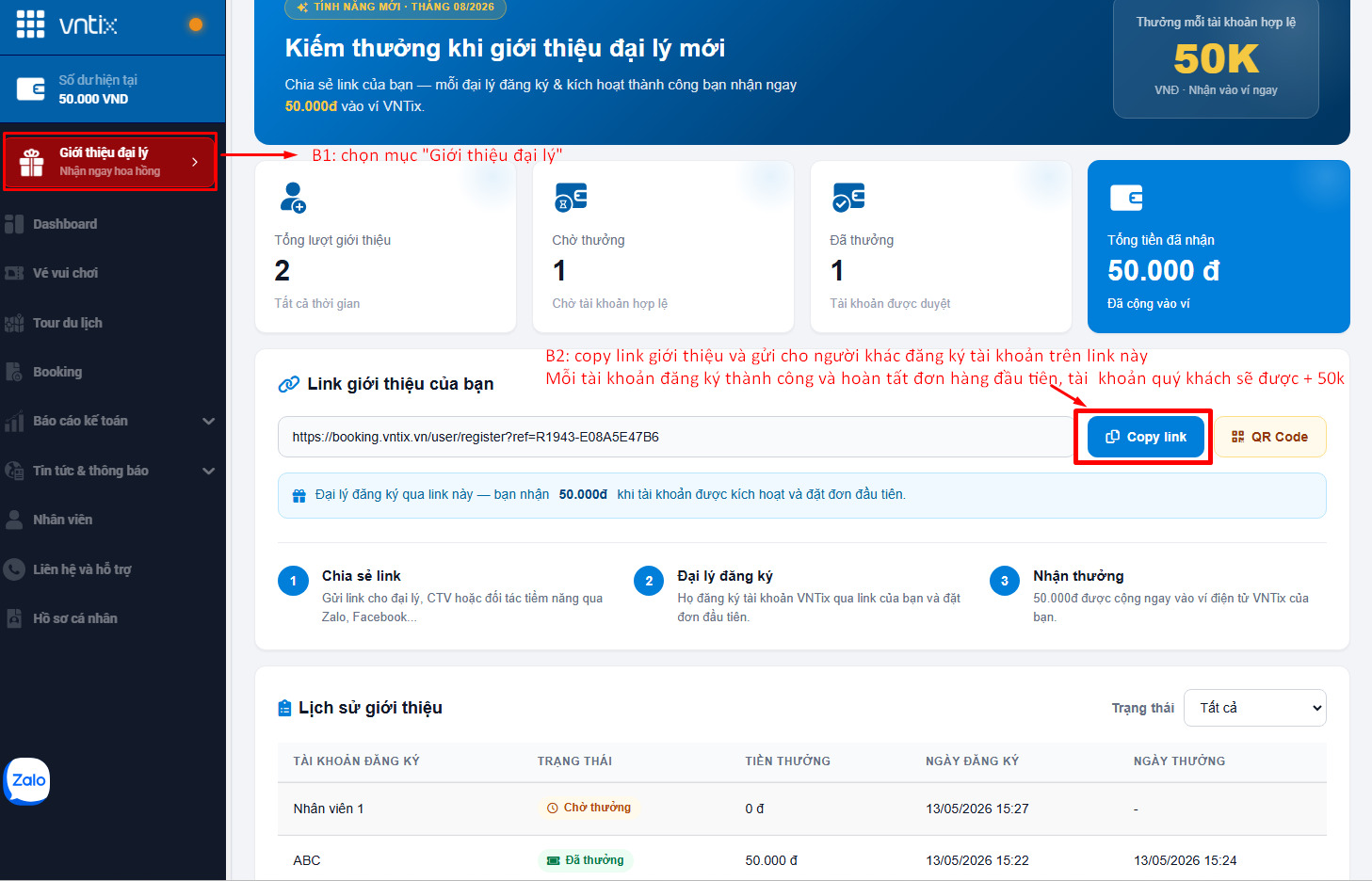
Task: Click the Báo cáo kế toán chart icon
Action: (14, 421)
